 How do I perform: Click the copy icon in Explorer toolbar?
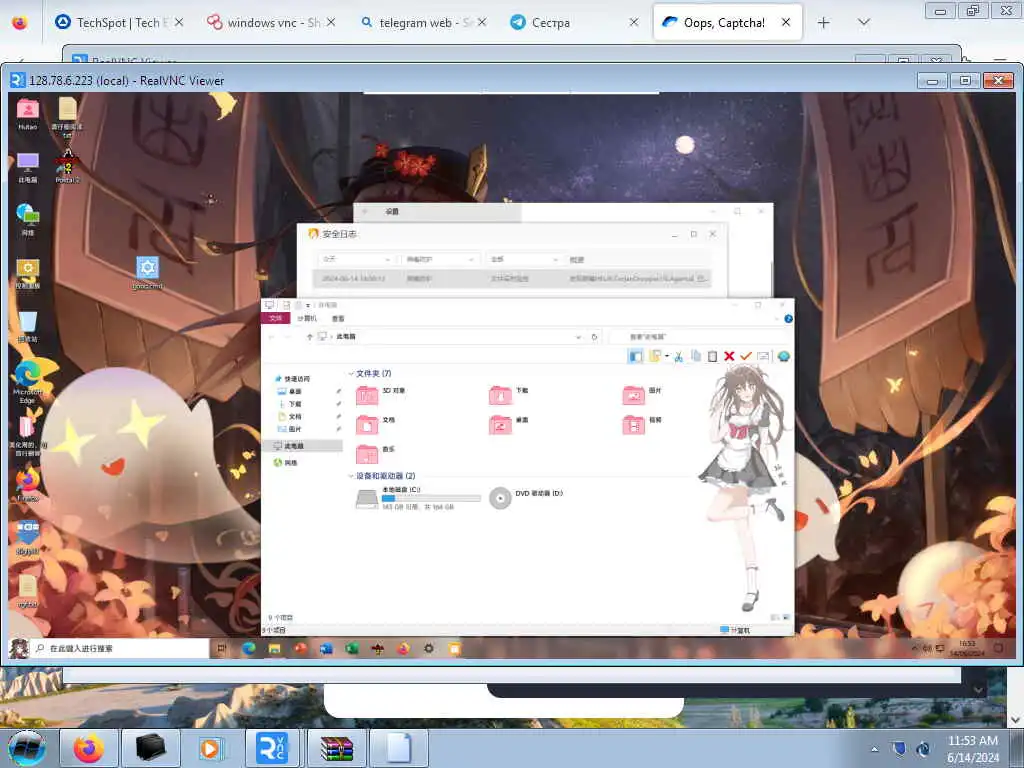click(696, 356)
